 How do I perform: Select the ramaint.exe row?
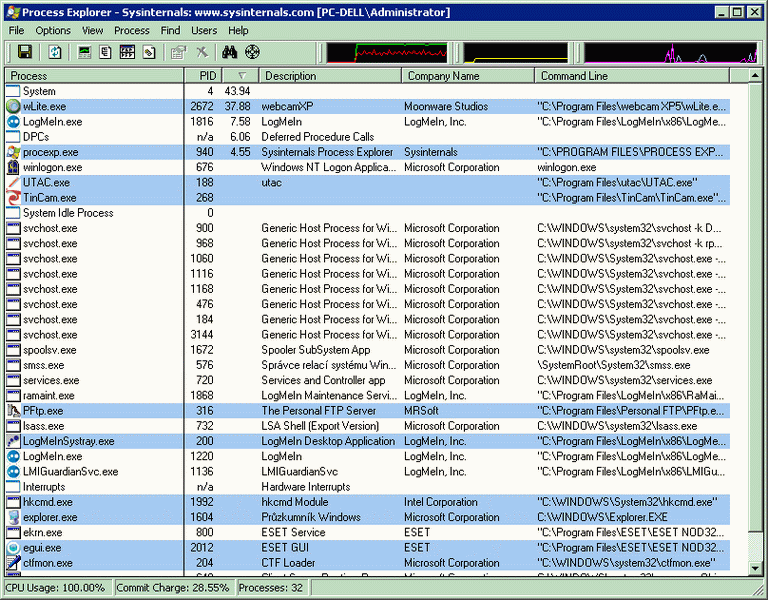368,395
